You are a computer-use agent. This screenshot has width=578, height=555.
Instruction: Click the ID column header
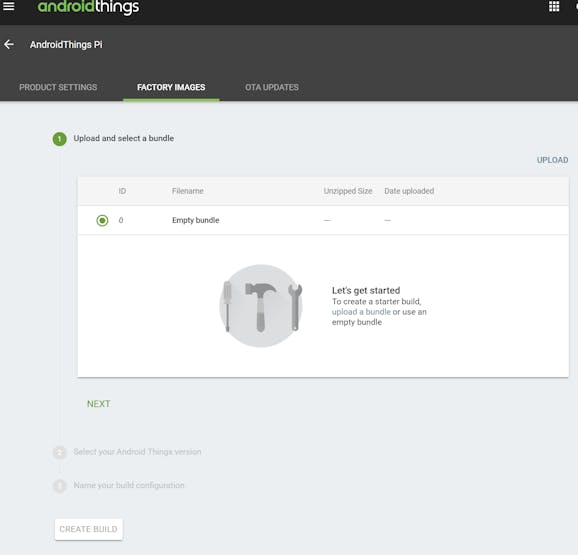point(122,191)
